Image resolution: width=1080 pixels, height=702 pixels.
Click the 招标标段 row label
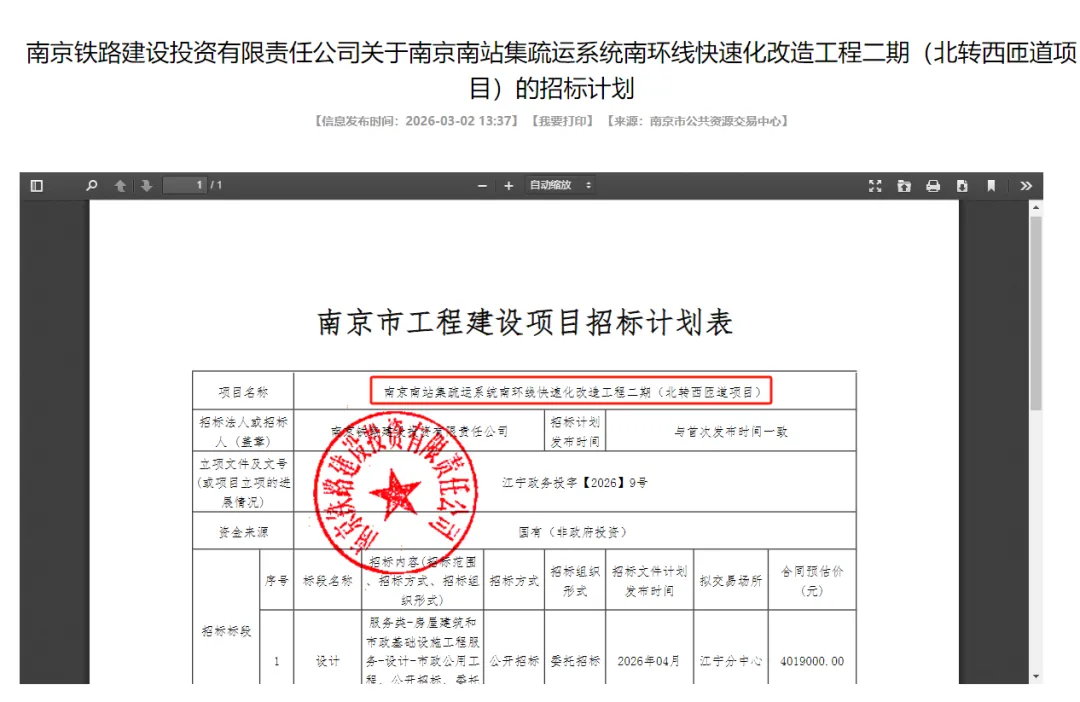pyautogui.click(x=227, y=631)
